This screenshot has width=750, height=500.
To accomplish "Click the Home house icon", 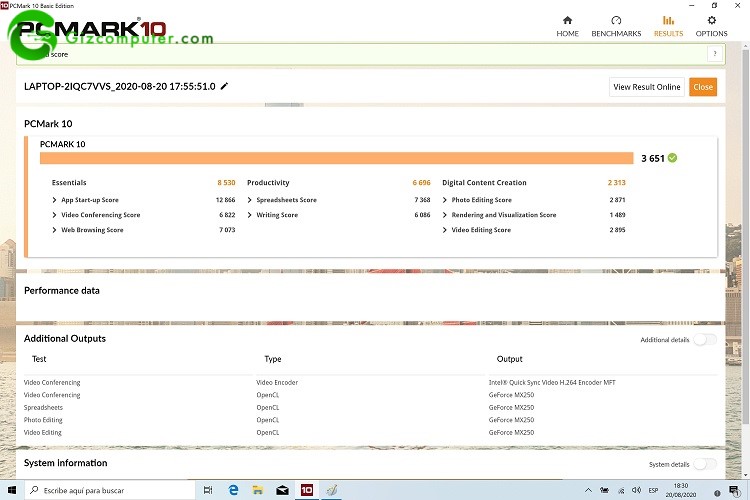I will [x=567, y=20].
